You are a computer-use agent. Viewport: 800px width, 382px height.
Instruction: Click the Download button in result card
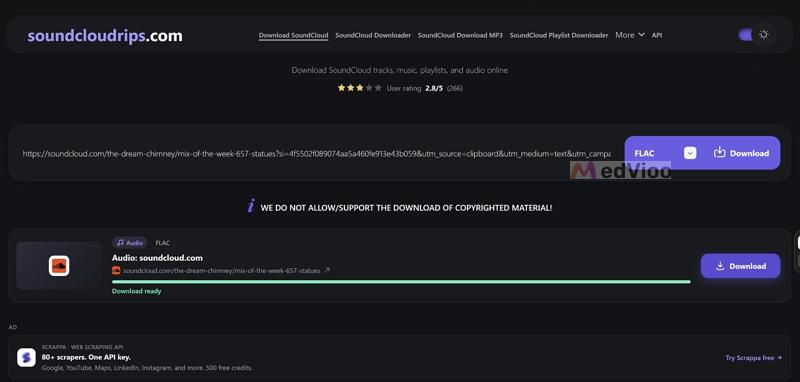coord(740,266)
